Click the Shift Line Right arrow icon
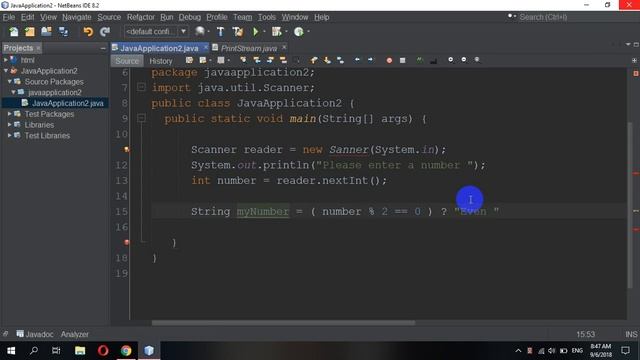Viewport: 640px width, 360px height. (x=370, y=60)
